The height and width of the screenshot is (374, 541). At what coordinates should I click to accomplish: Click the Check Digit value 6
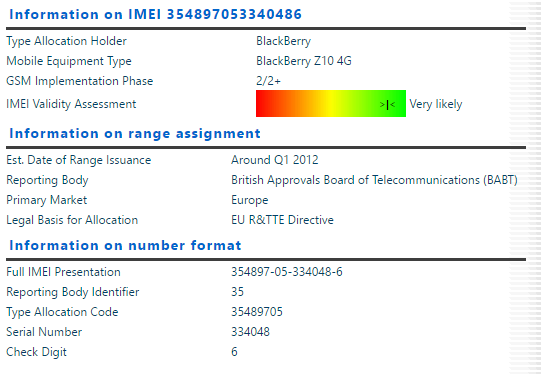(234, 352)
